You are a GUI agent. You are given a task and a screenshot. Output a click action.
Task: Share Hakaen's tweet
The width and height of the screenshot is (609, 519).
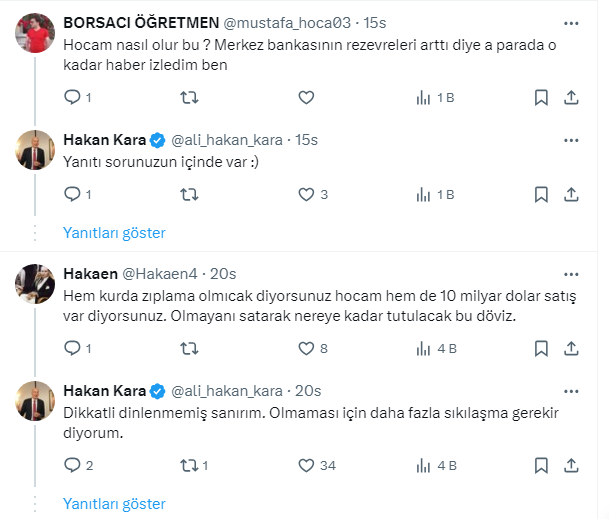tap(571, 348)
